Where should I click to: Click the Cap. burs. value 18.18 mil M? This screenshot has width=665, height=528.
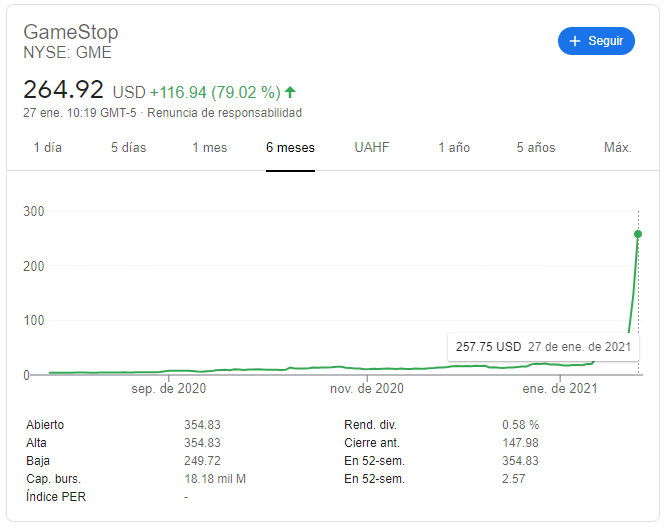208,479
